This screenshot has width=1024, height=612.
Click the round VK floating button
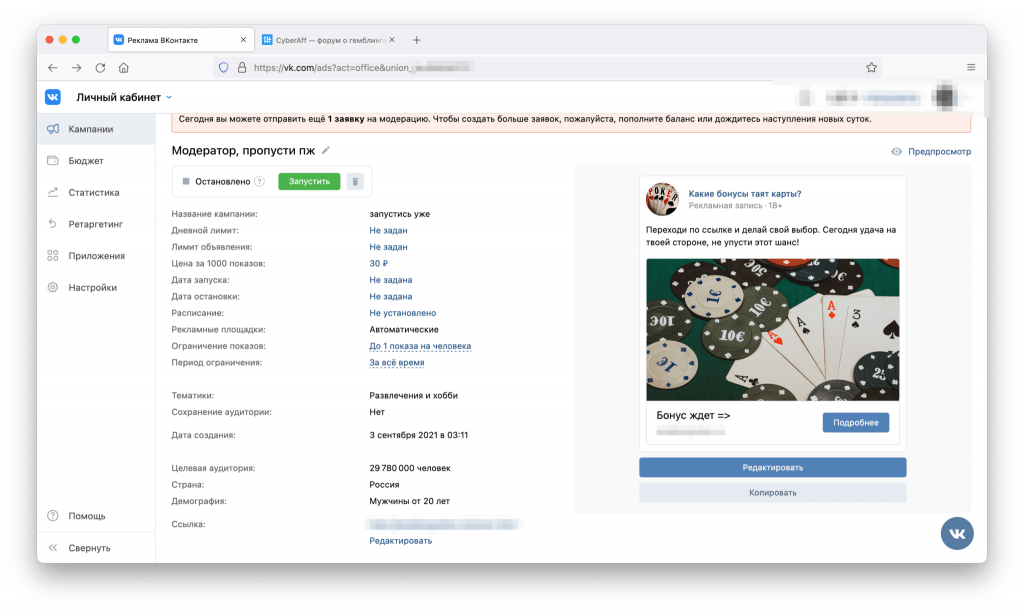(957, 534)
